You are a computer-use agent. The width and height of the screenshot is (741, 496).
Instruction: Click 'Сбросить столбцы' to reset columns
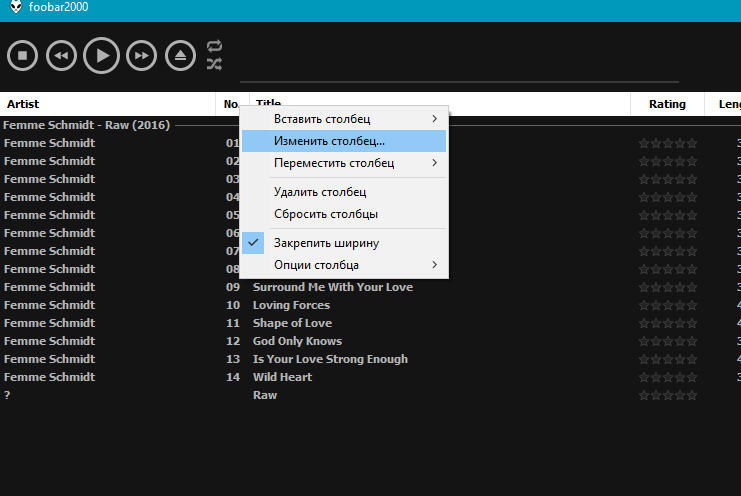(326, 214)
